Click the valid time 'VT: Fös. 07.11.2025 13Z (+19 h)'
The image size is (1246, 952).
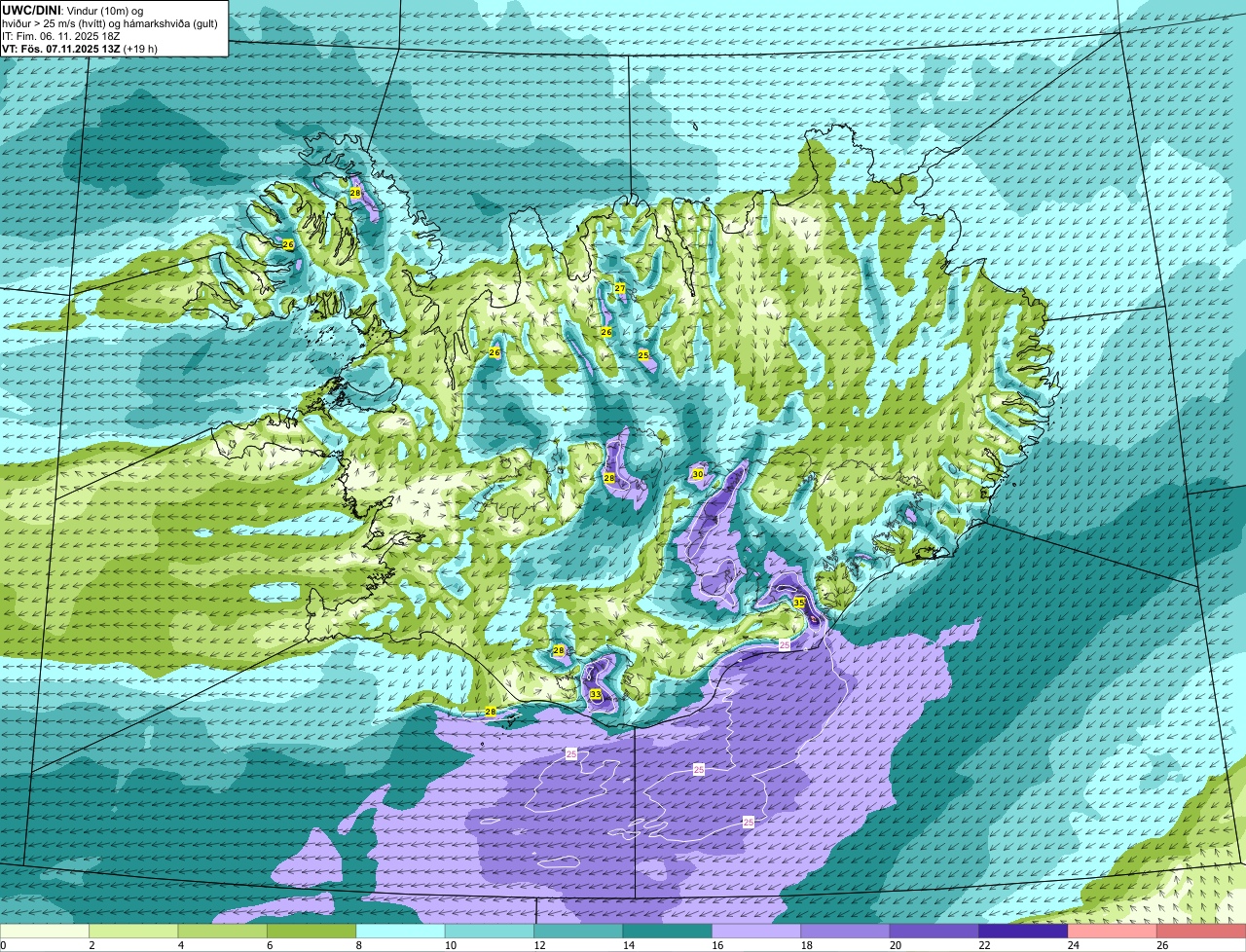[x=80, y=49]
